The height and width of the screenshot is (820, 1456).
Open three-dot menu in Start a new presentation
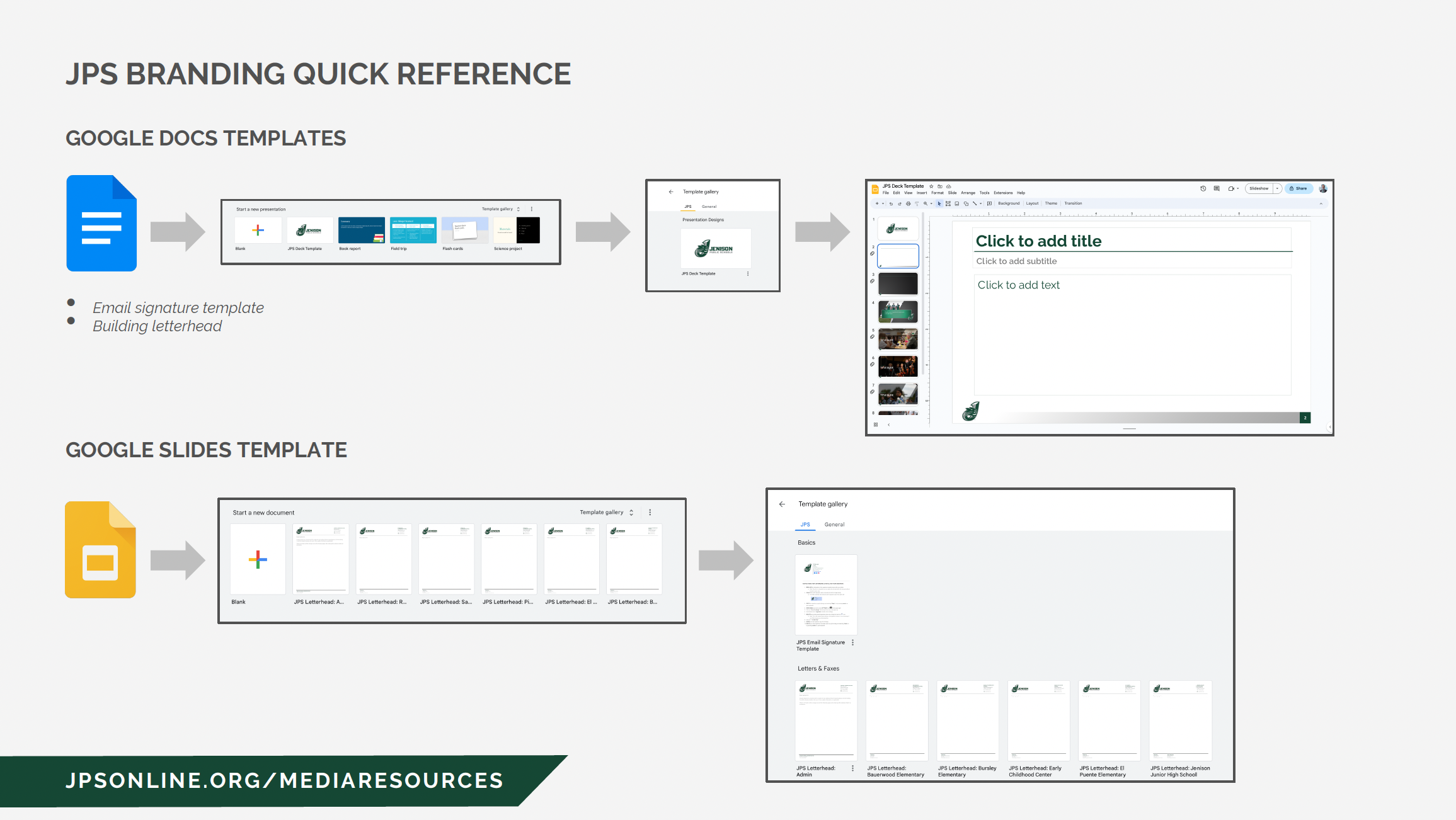532,209
